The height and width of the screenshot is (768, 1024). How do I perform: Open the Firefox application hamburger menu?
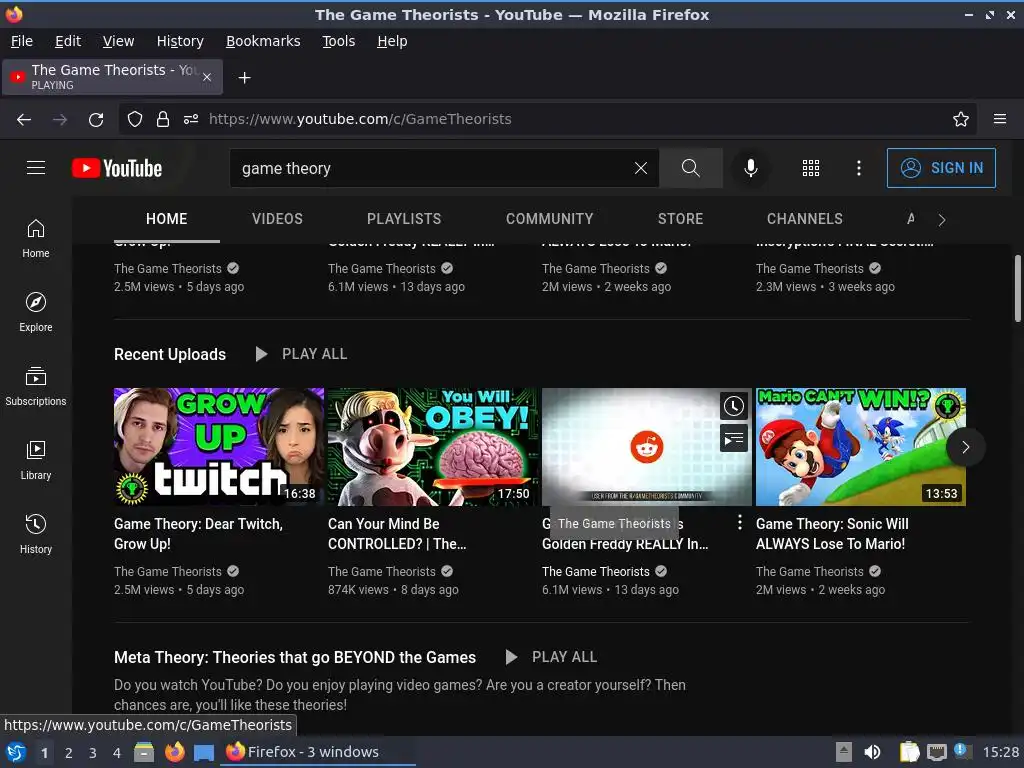pos(1000,119)
